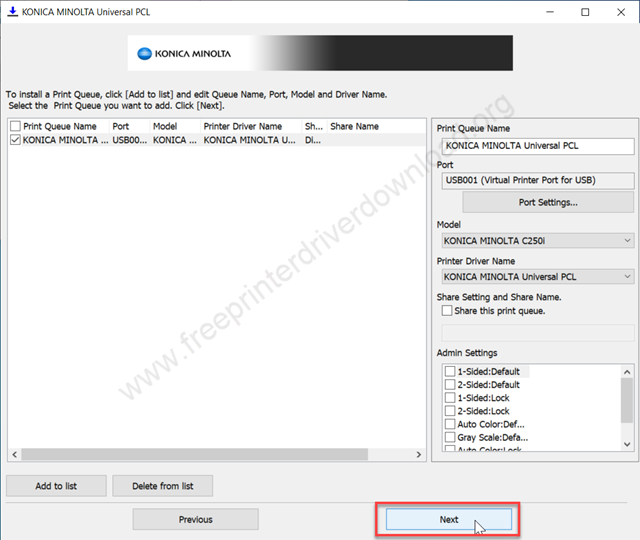Screen dimensions: 640x540
Task: Check 1-Sided:Lock admin setting
Action: [450, 398]
